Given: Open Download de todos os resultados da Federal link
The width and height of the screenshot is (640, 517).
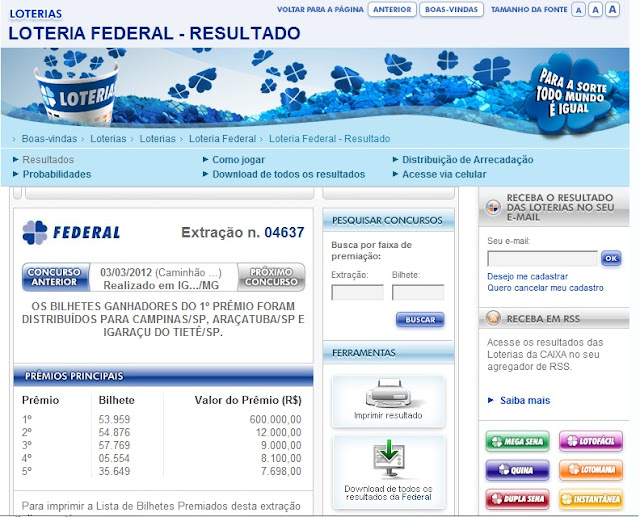Looking at the screenshot, I should 388,493.
